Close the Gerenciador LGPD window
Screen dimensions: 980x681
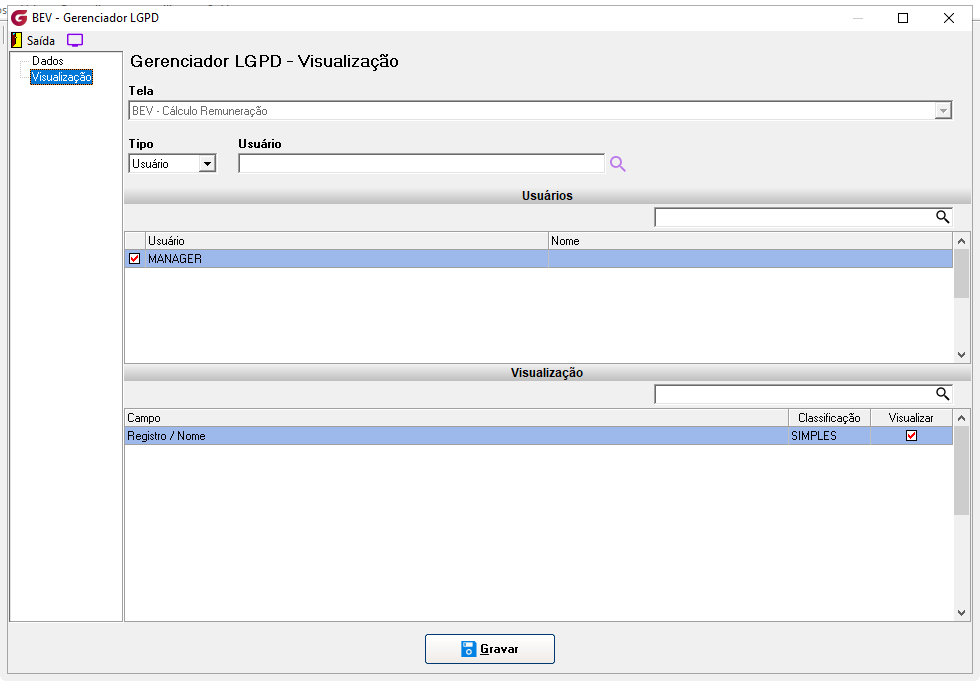949,18
